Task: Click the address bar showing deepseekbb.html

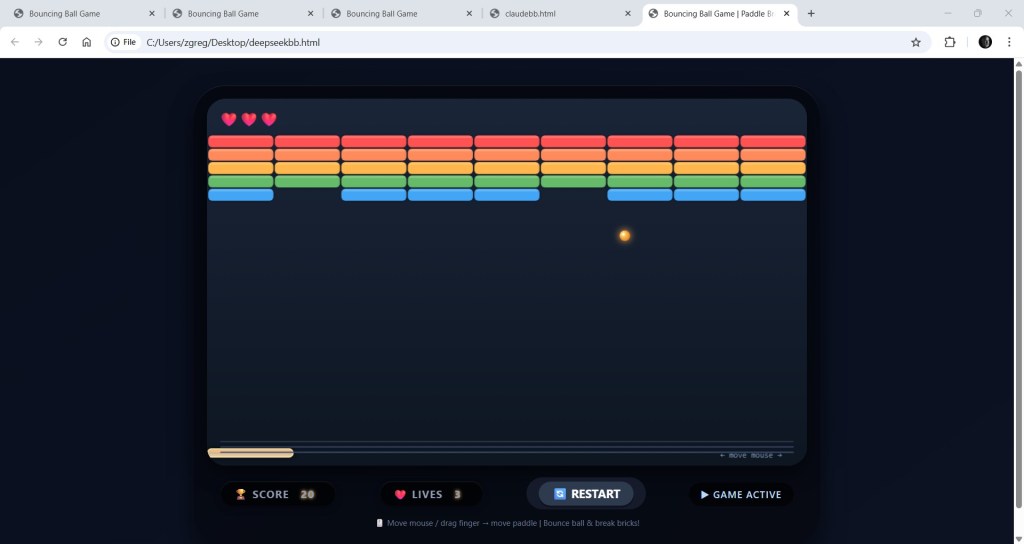Action: coord(500,42)
